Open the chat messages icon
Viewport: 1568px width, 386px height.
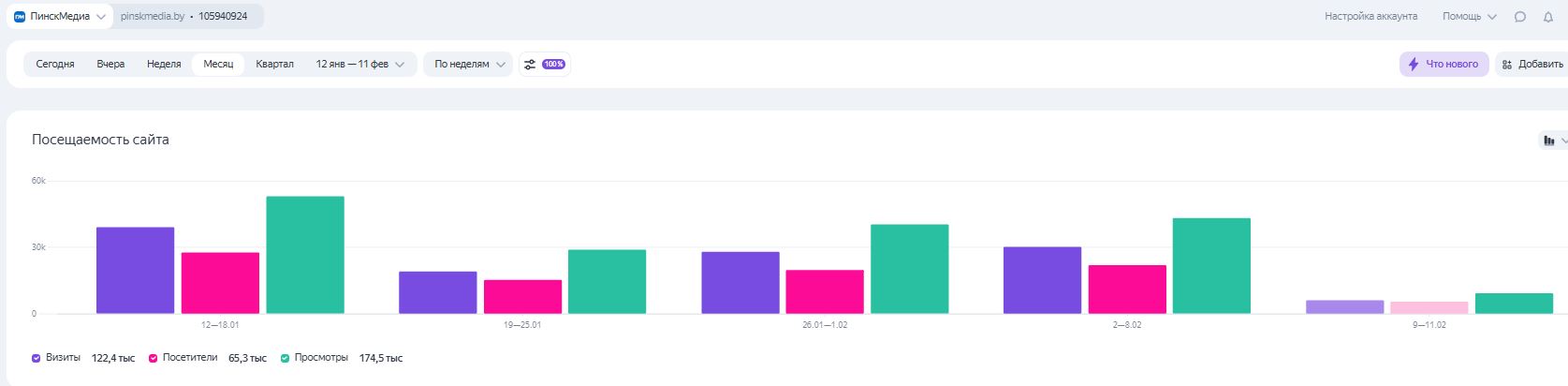pyautogui.click(x=1520, y=17)
